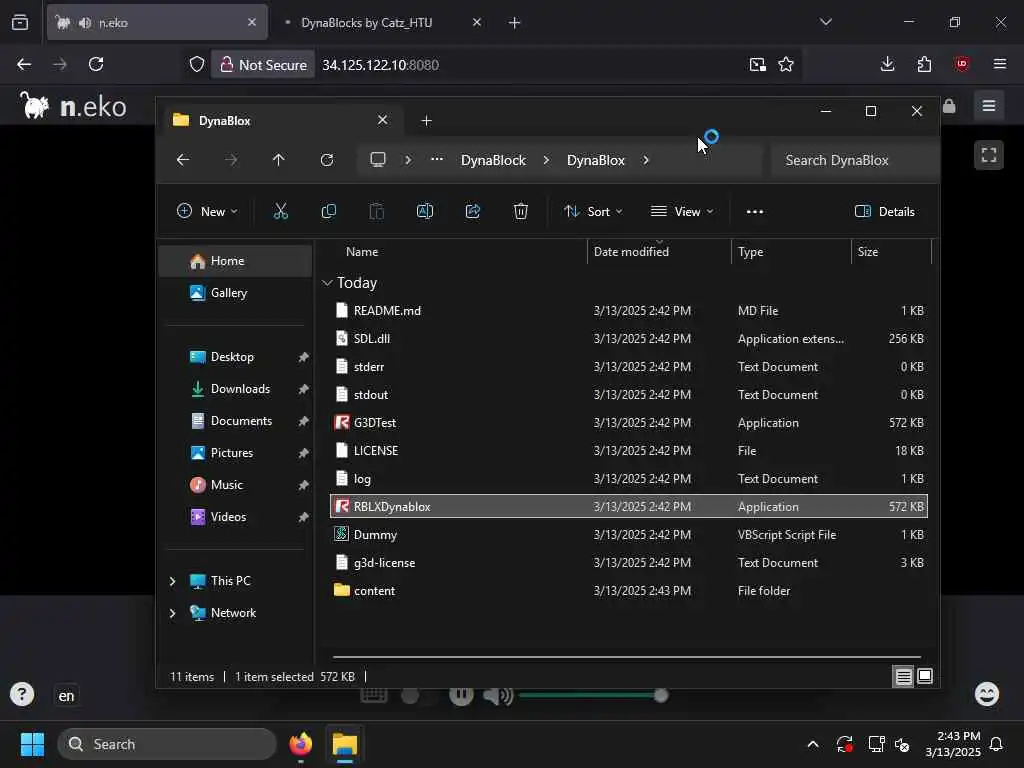The width and height of the screenshot is (1024, 768).
Task: Collapse the Today group
Action: pos(327,283)
